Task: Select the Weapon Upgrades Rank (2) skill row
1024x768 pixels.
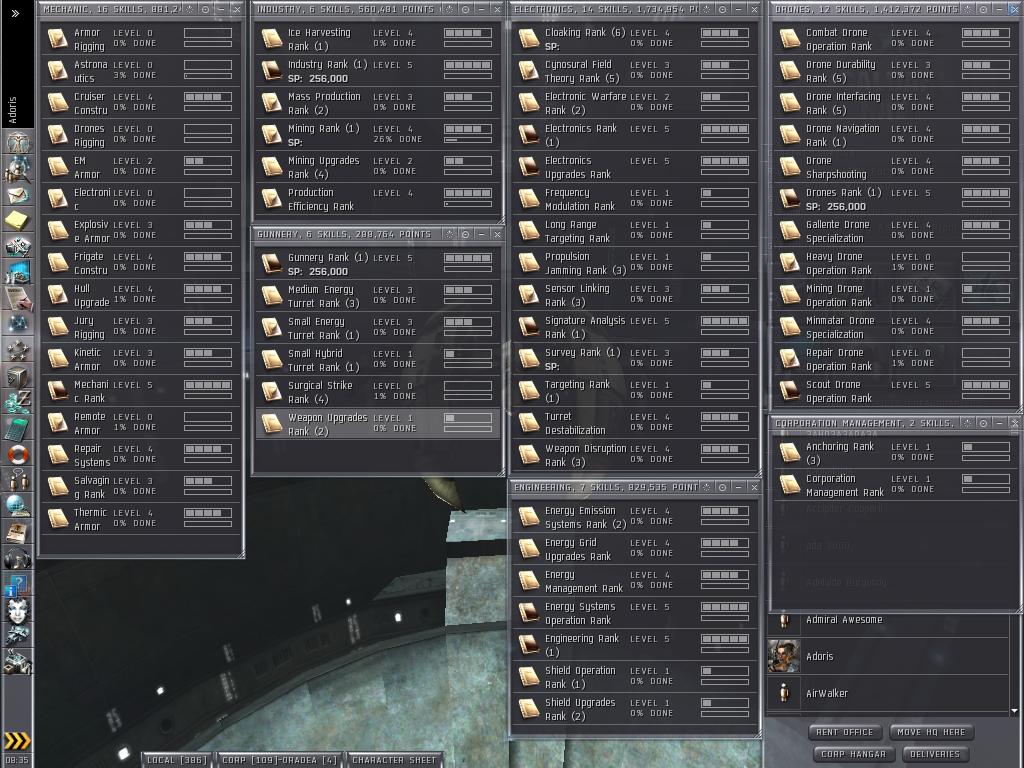Action: click(377, 424)
